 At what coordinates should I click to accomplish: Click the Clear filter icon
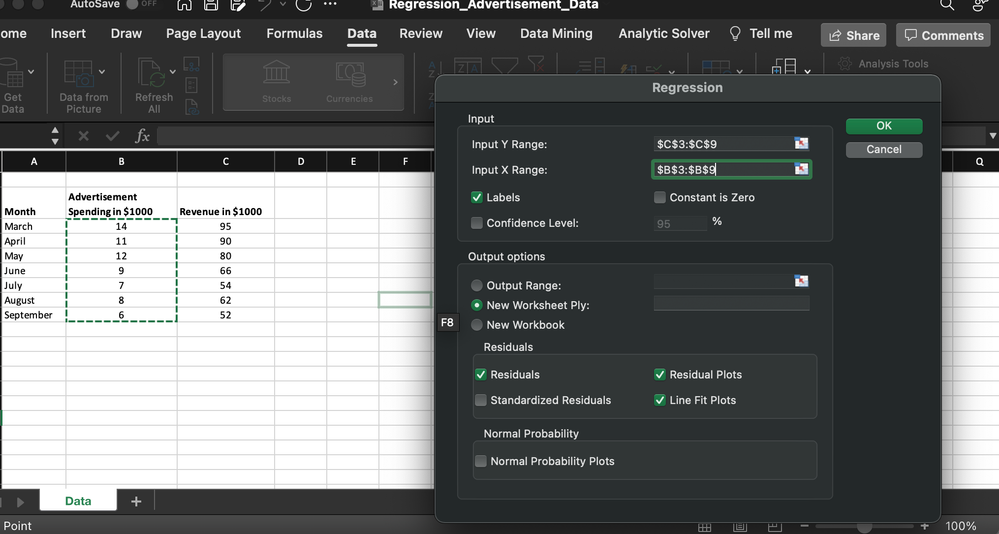click(536, 65)
